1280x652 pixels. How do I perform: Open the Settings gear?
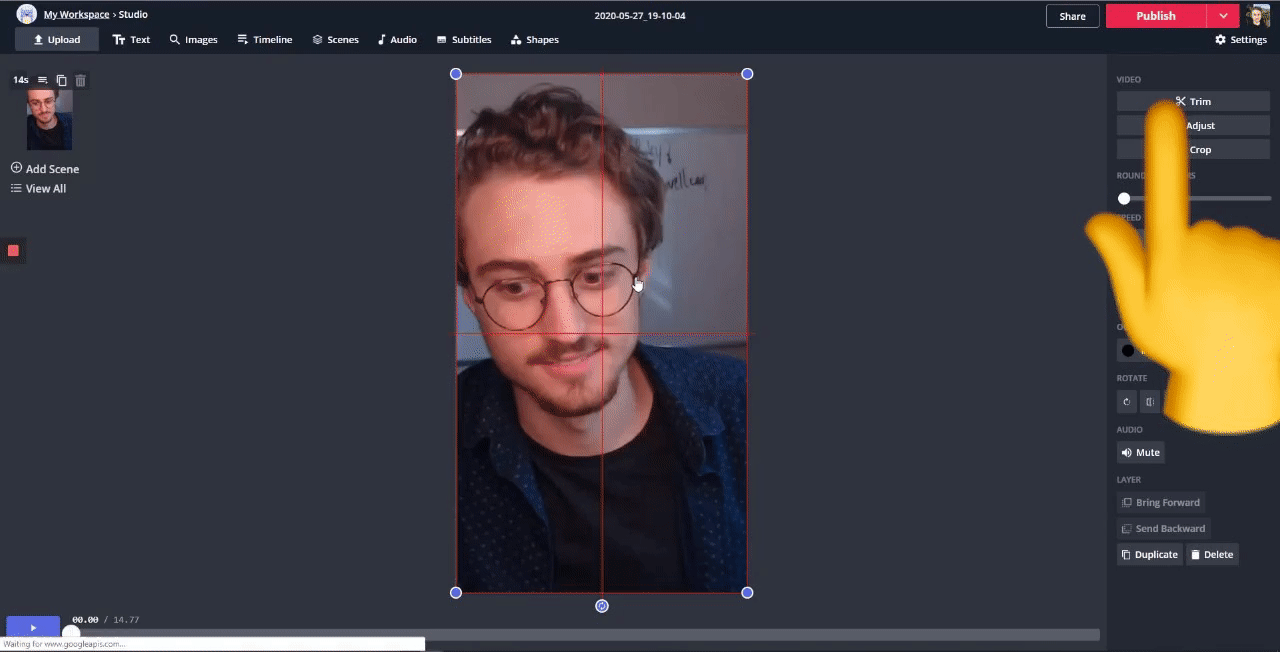coord(1240,40)
